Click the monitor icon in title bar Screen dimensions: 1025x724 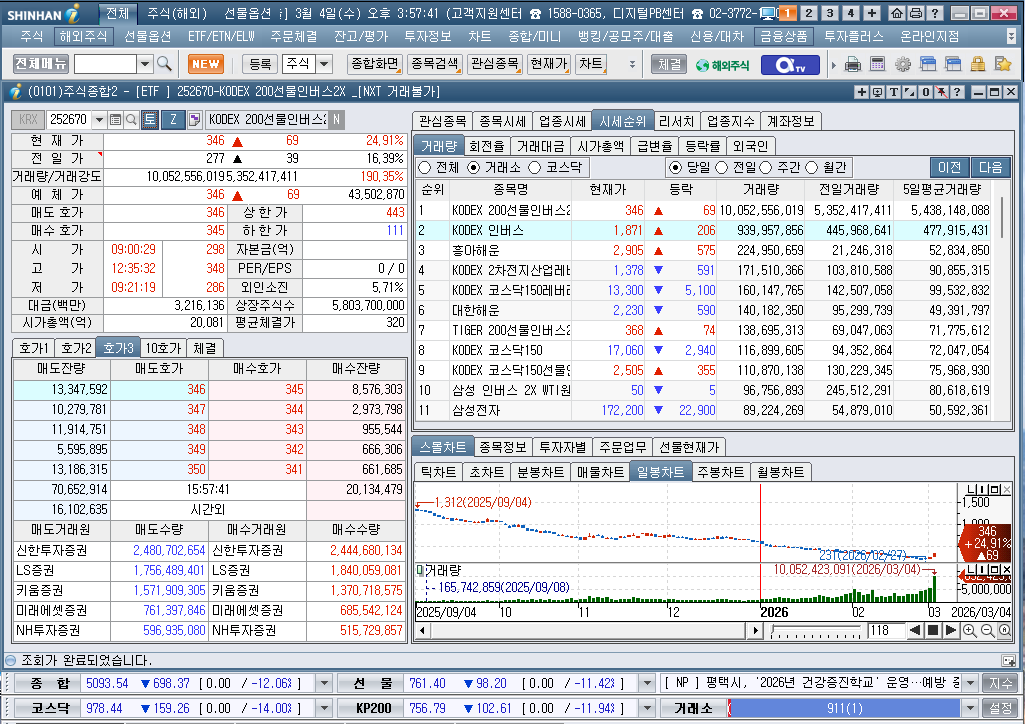pyautogui.click(x=769, y=13)
